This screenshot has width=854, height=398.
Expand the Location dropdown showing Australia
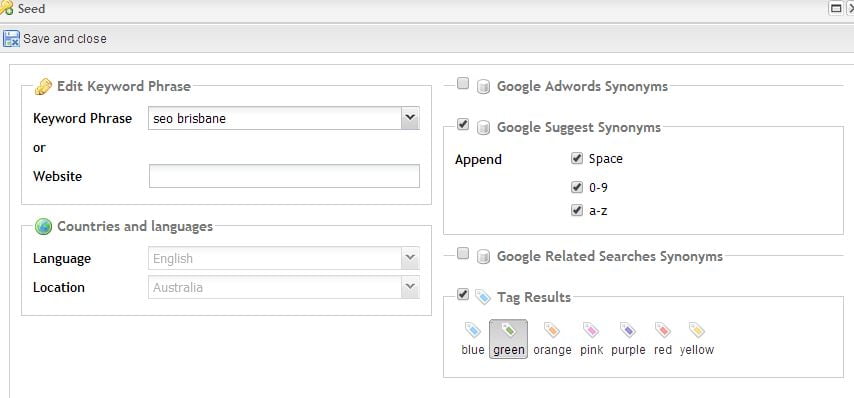(410, 287)
